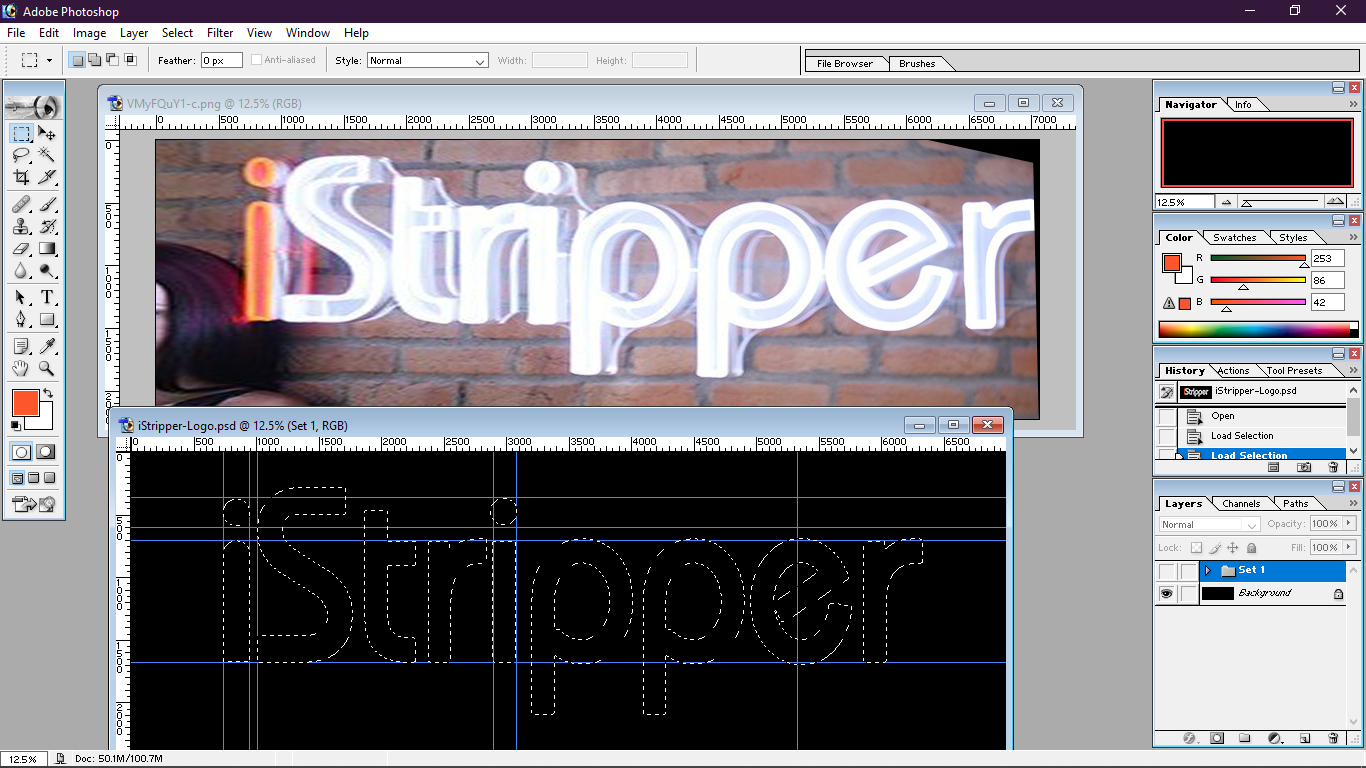Reset to default black and white colors
Screen dimensions: 1366x768
[x=15, y=427]
